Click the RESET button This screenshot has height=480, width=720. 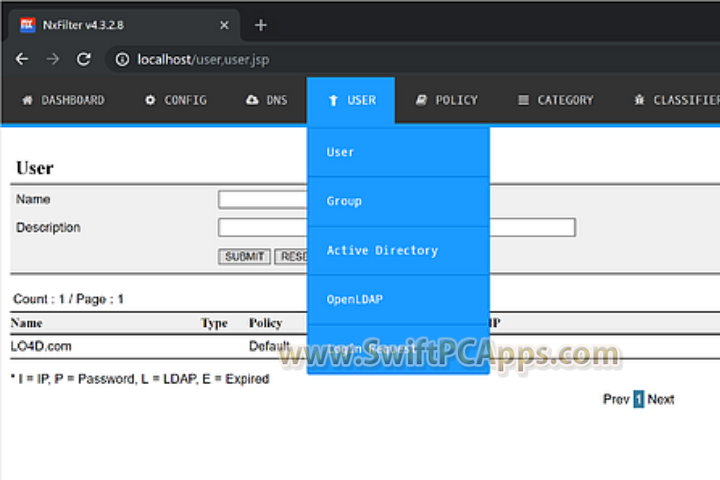click(291, 256)
